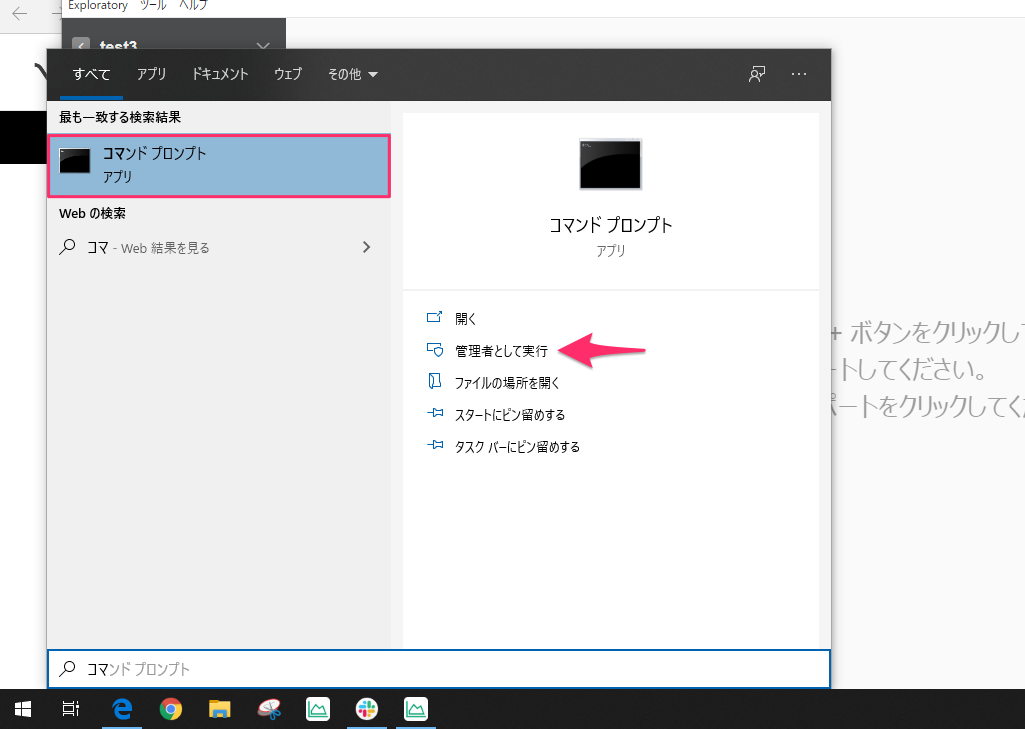
Task: Click the magnifier icon in search box
Action: (67, 668)
